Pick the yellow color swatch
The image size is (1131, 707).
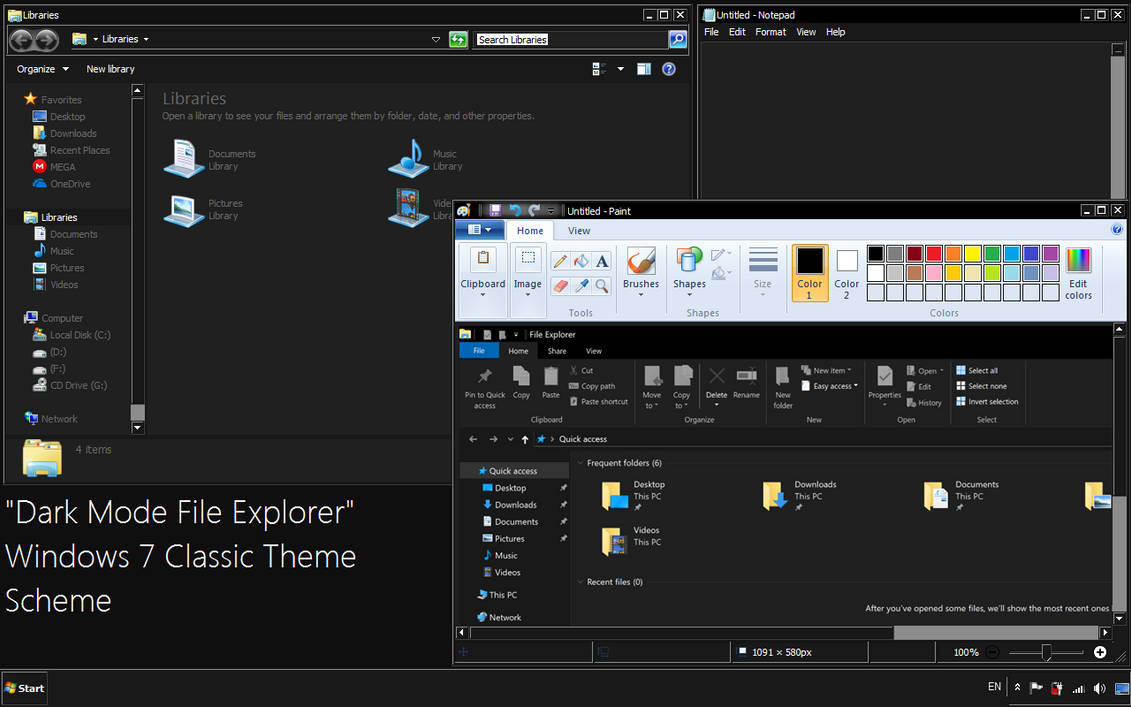pyautogui.click(x=973, y=253)
